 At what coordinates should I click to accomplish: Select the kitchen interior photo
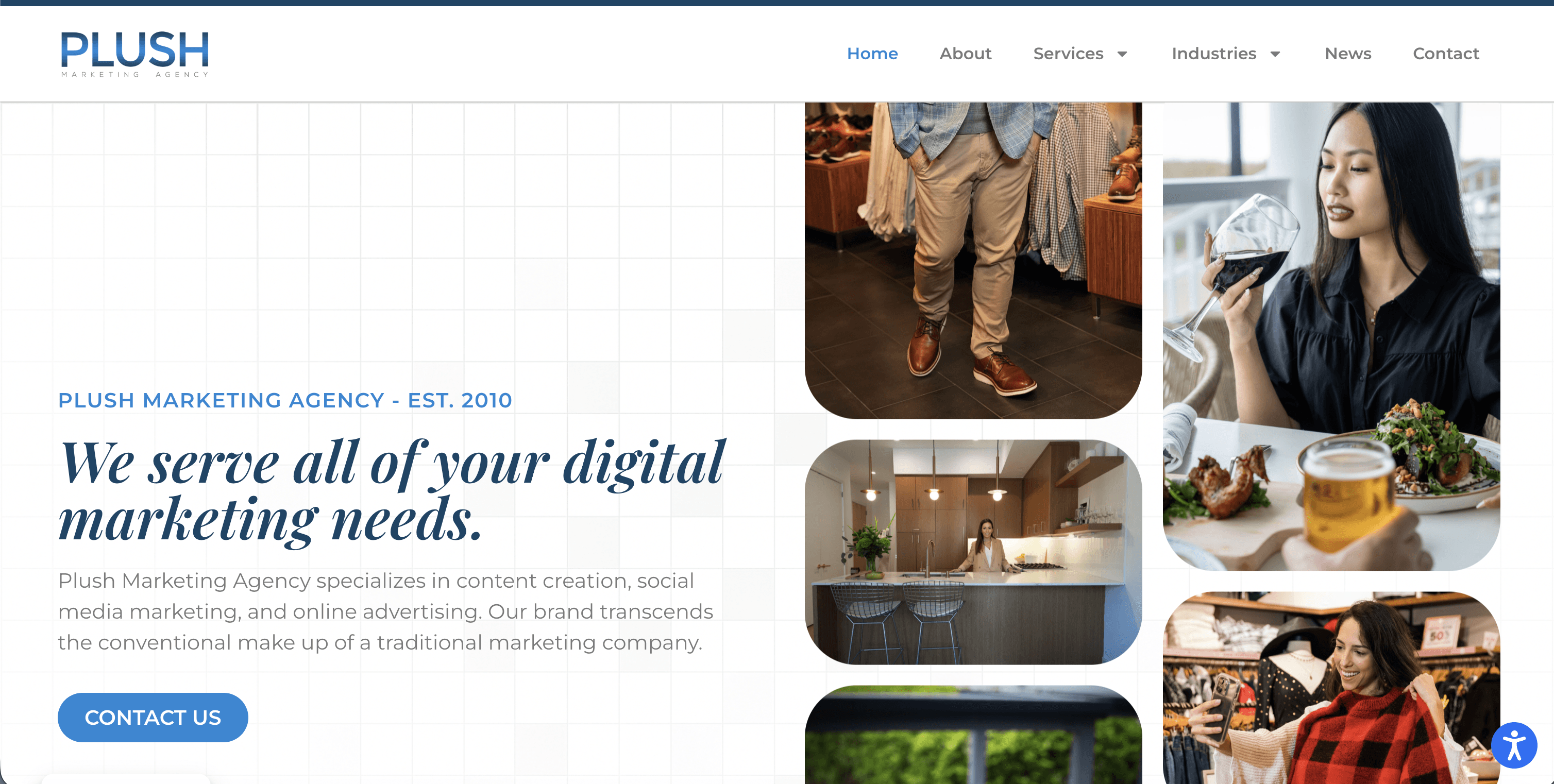pos(973,552)
